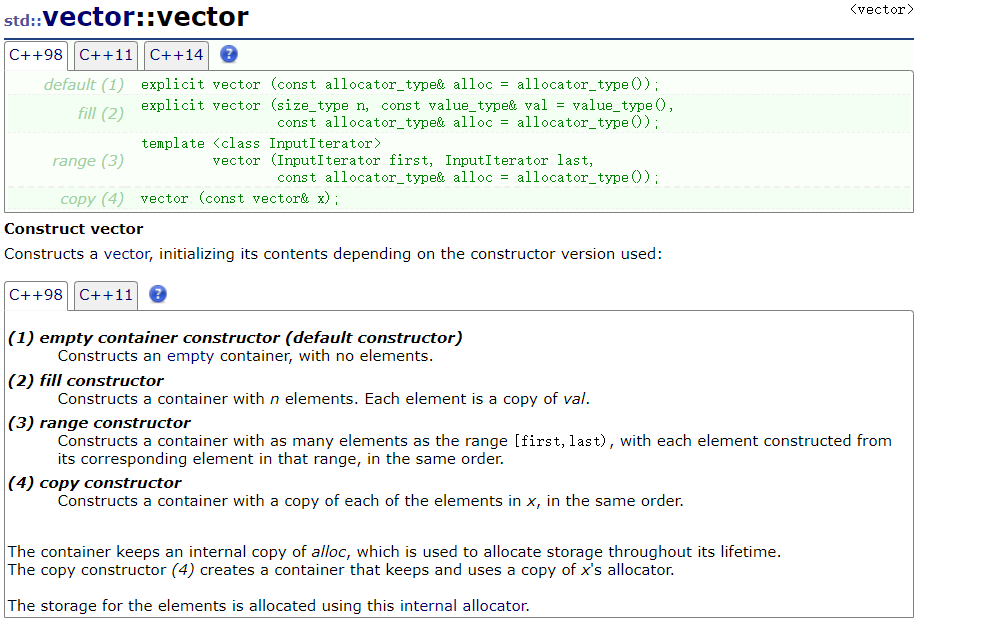Click the help icon next to the description tabs
985x629 pixels.
tap(158, 294)
